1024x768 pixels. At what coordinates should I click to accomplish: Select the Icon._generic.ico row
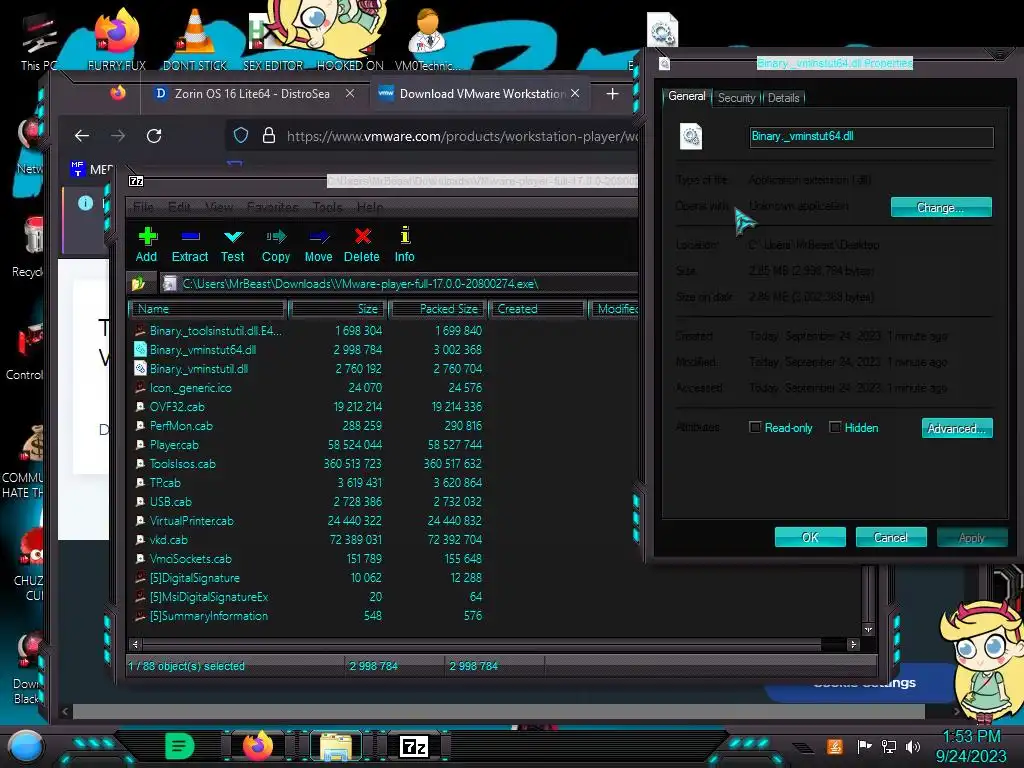(308, 387)
